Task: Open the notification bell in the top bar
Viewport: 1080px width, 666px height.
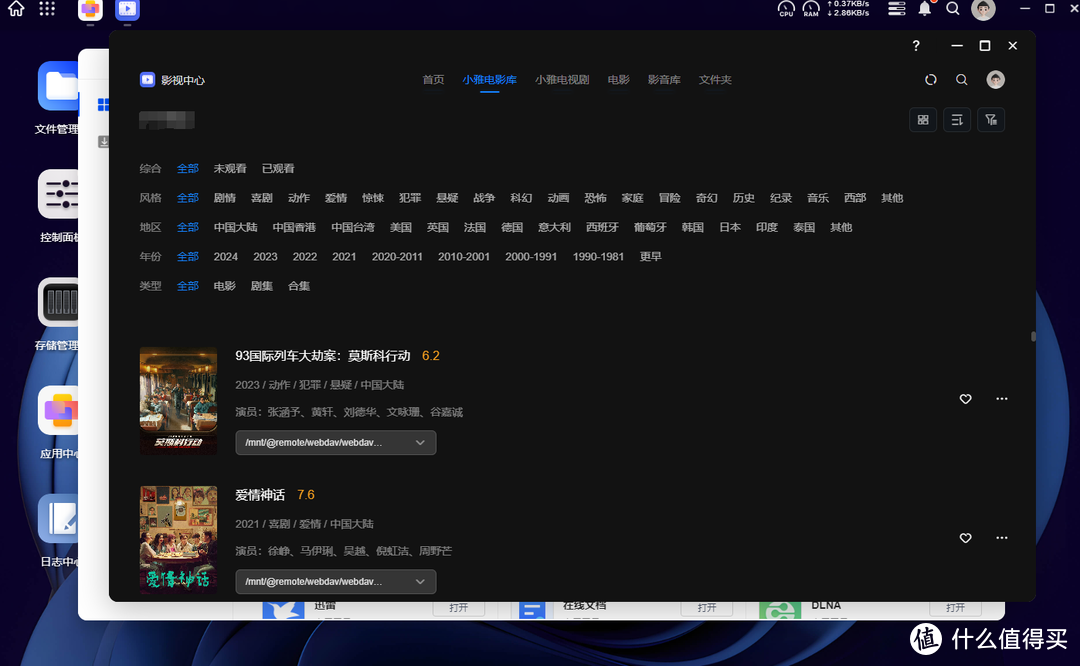Action: coord(925,9)
